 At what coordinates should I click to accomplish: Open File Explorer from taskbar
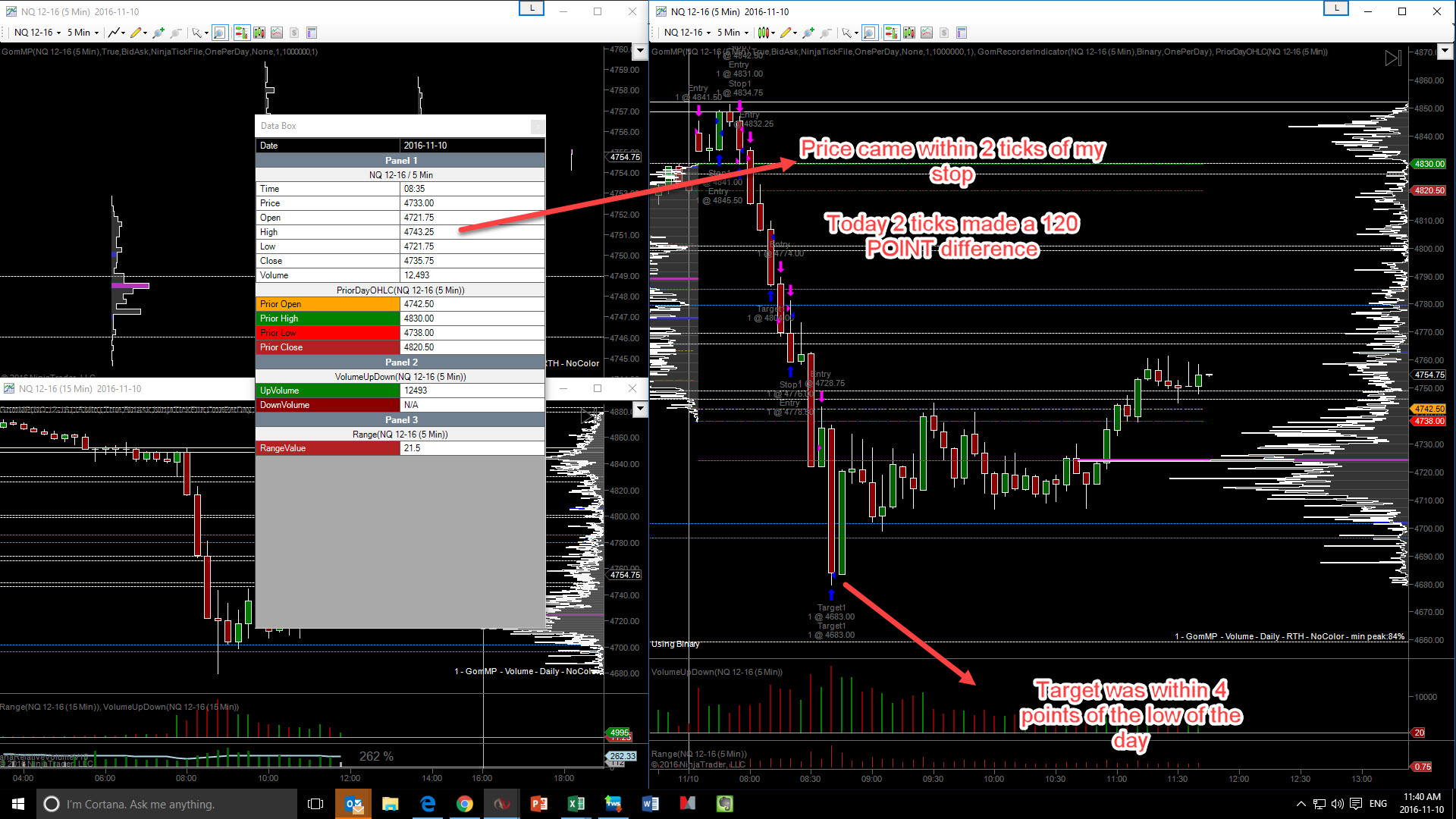point(391,804)
